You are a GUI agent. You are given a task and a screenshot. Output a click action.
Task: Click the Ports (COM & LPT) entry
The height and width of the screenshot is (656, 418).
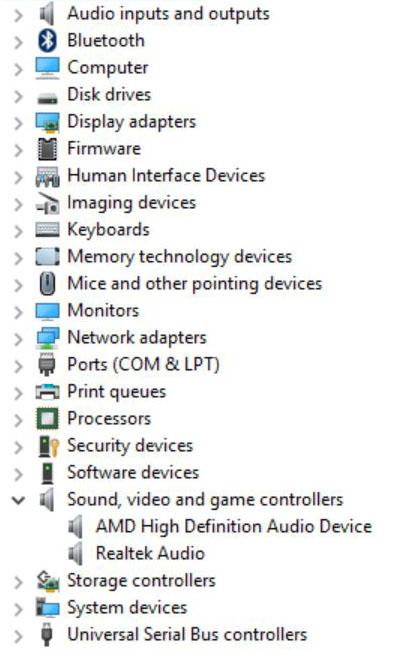point(144,365)
